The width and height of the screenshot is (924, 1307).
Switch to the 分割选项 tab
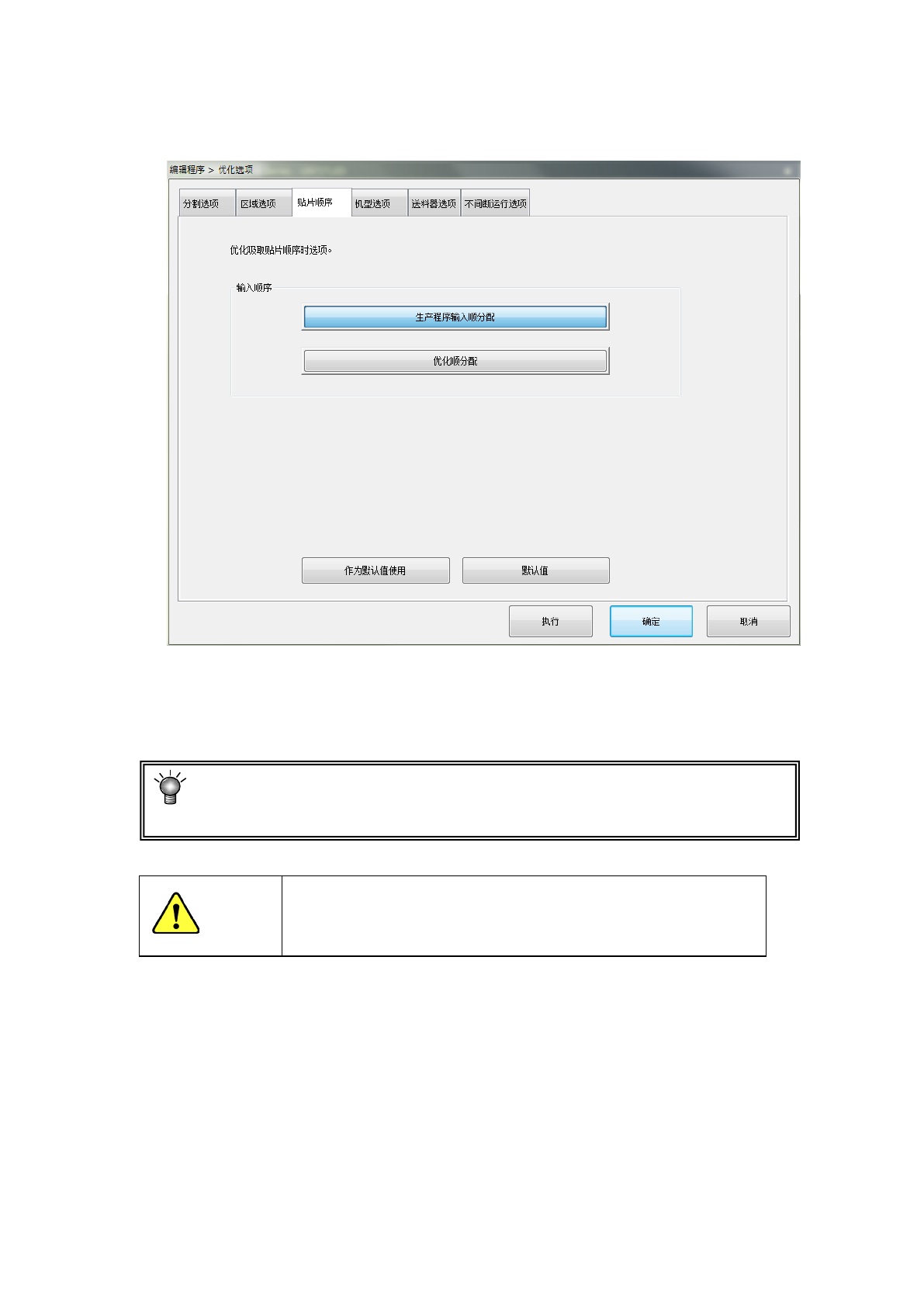[x=207, y=203]
